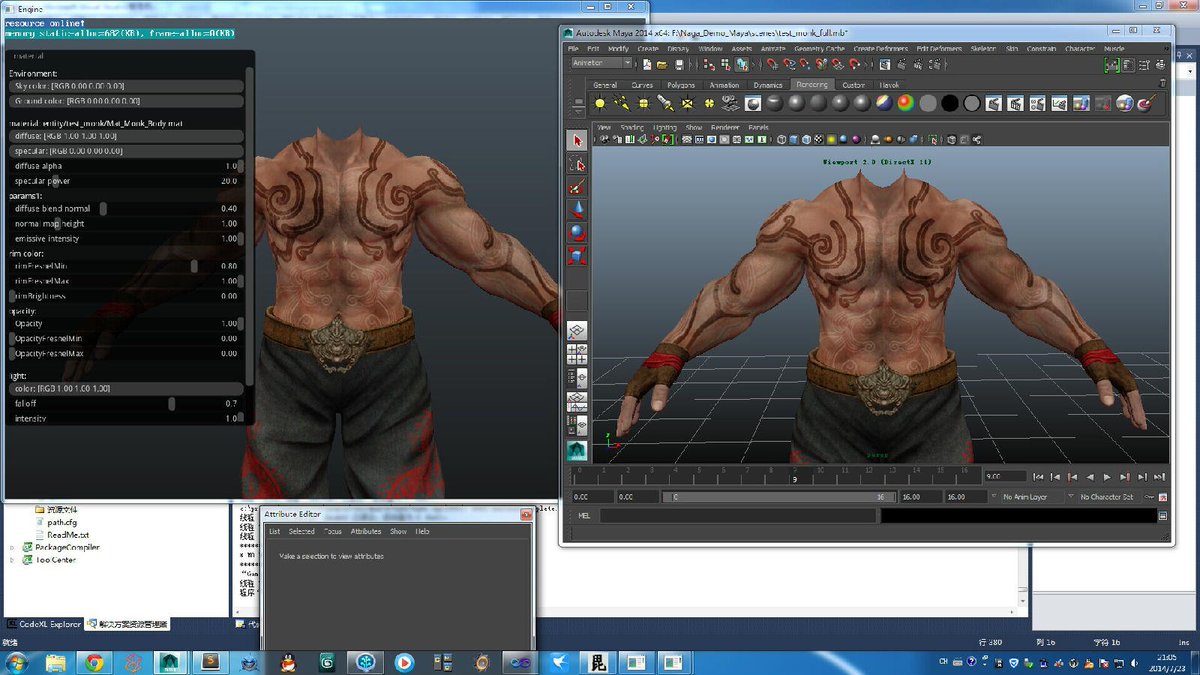
Task: Open the Create Deformers menu
Action: click(x=879, y=48)
